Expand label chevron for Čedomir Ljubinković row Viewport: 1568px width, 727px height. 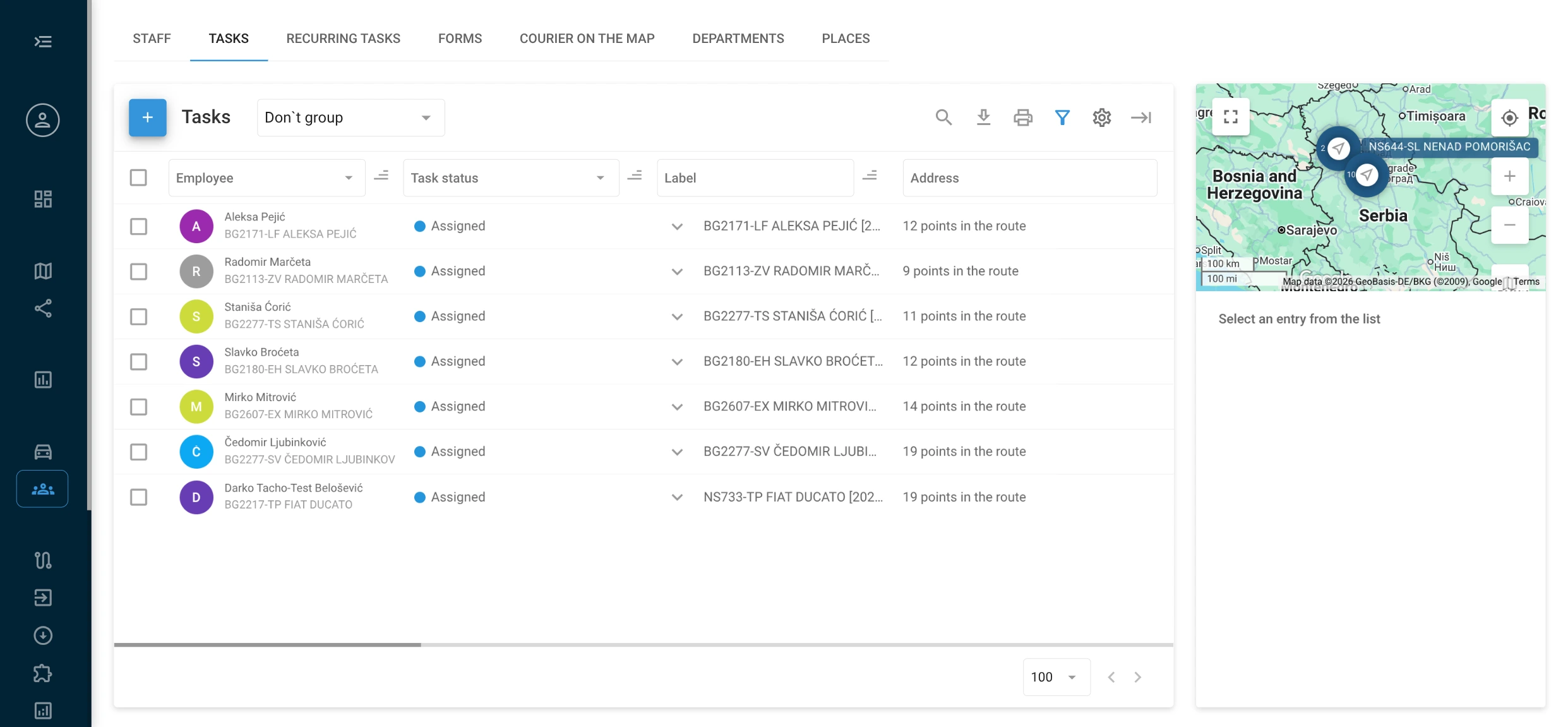[677, 452]
